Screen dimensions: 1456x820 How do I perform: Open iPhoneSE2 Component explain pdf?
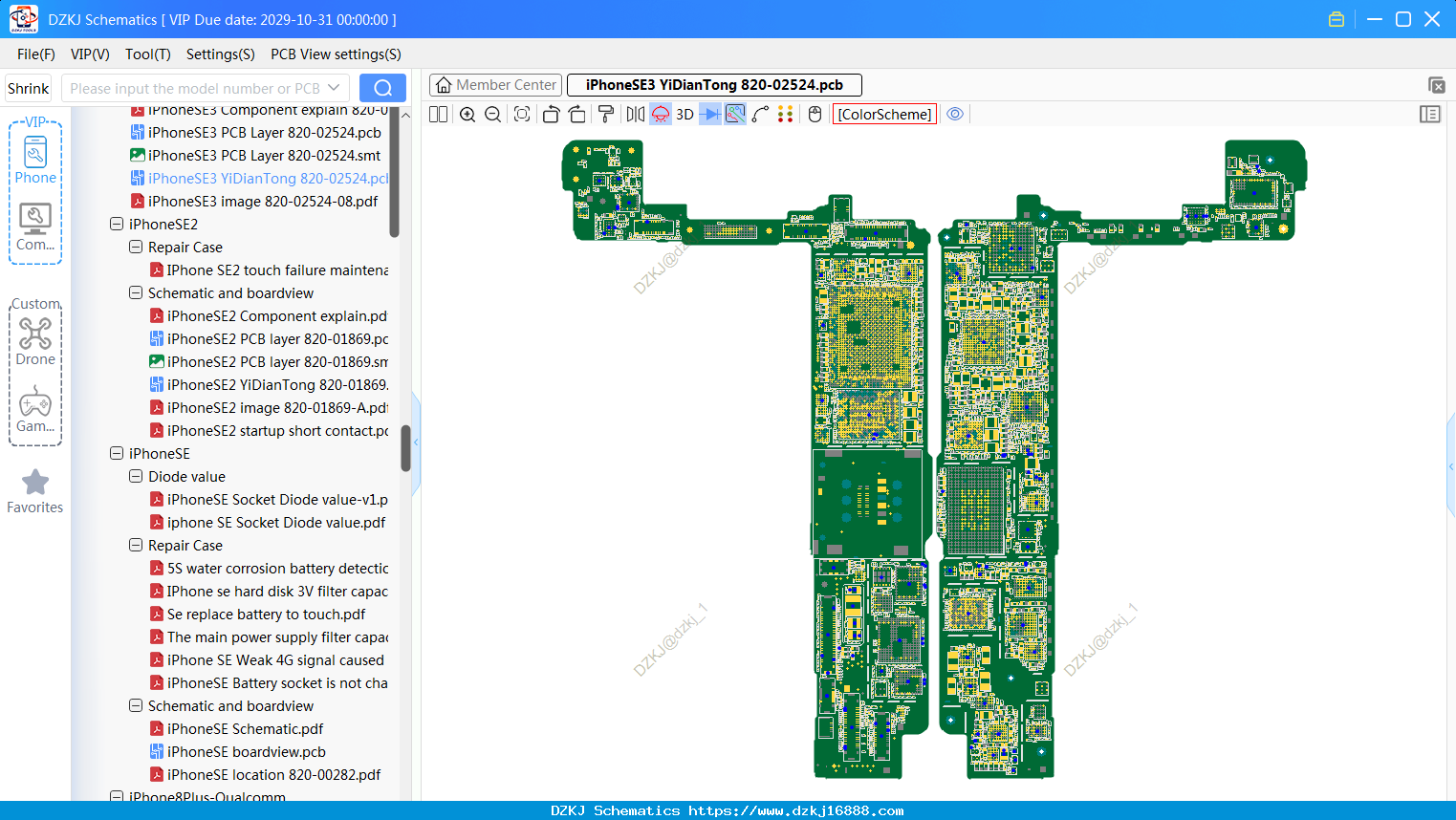pos(269,315)
